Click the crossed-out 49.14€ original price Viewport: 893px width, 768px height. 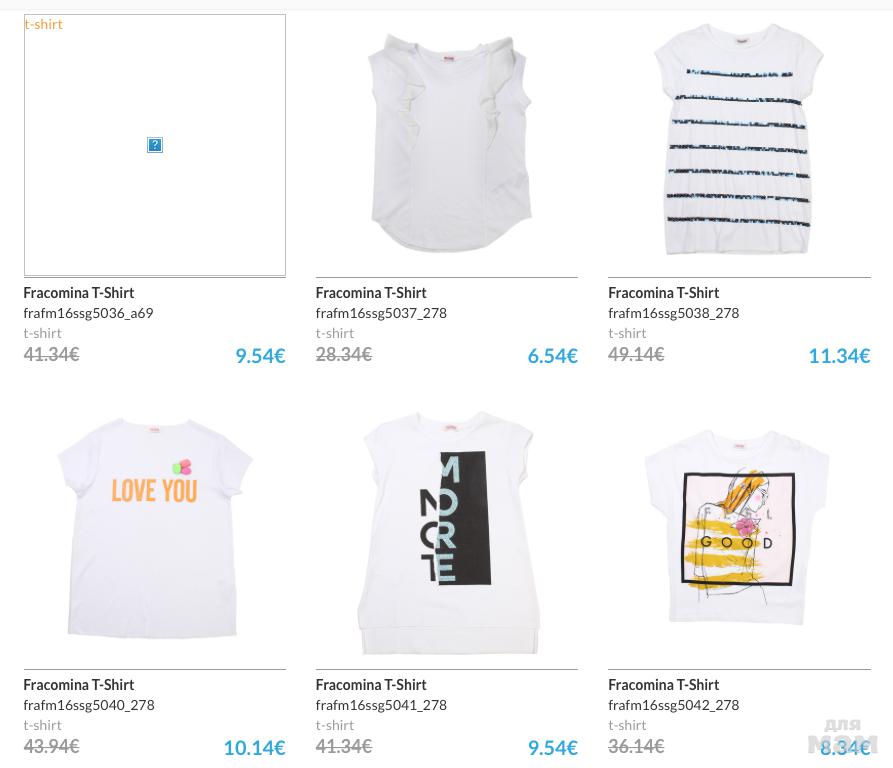(x=636, y=354)
